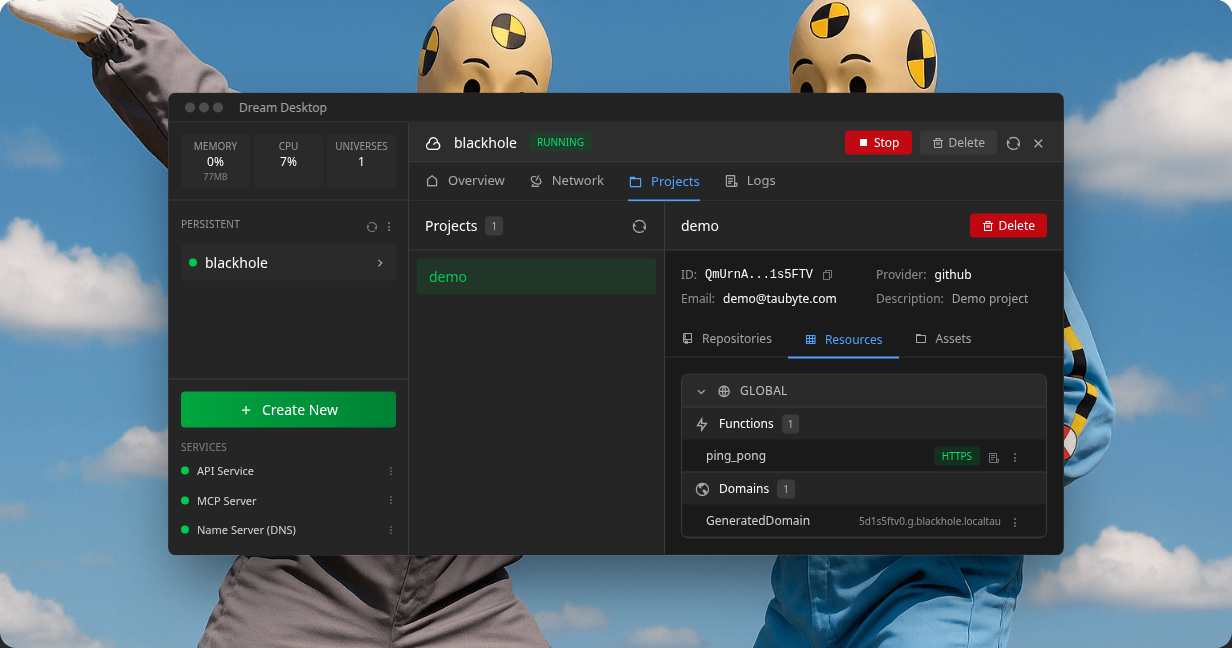This screenshot has height=648, width=1232.
Task: Refresh the PERSISTENT universes section
Action: (x=371, y=227)
